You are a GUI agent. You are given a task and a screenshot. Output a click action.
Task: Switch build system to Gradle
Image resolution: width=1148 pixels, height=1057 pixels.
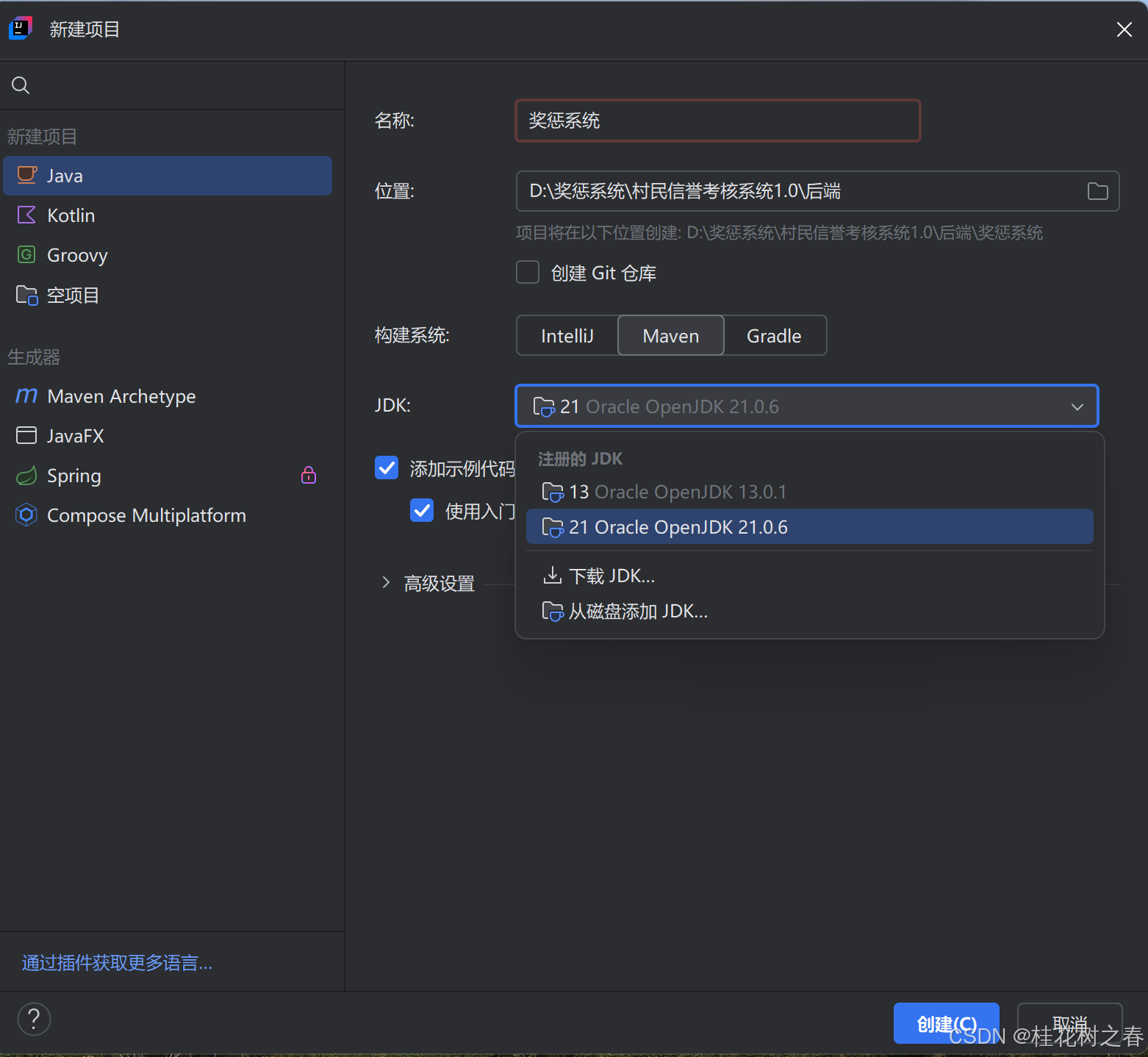[774, 335]
